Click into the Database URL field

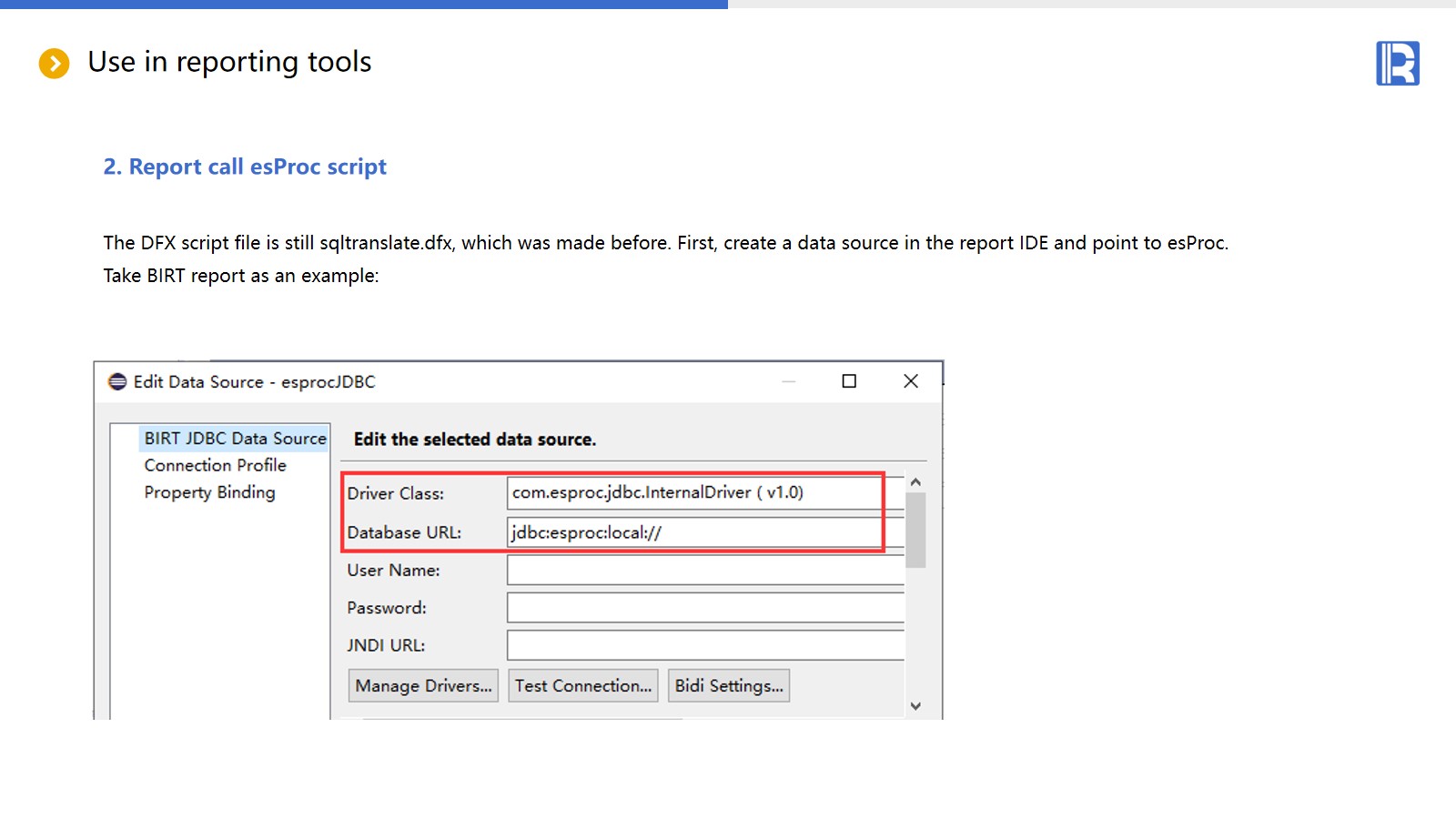click(x=693, y=532)
